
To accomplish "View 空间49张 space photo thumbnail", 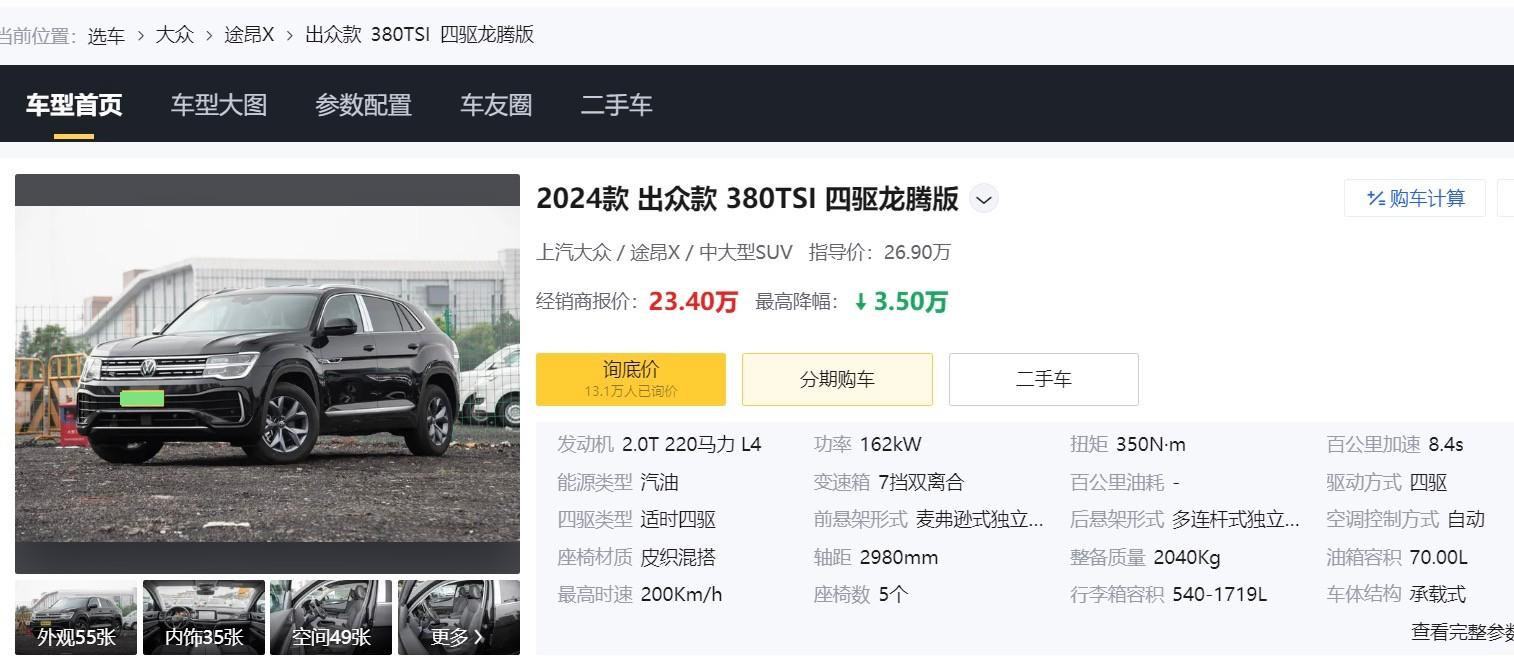I will point(331,617).
